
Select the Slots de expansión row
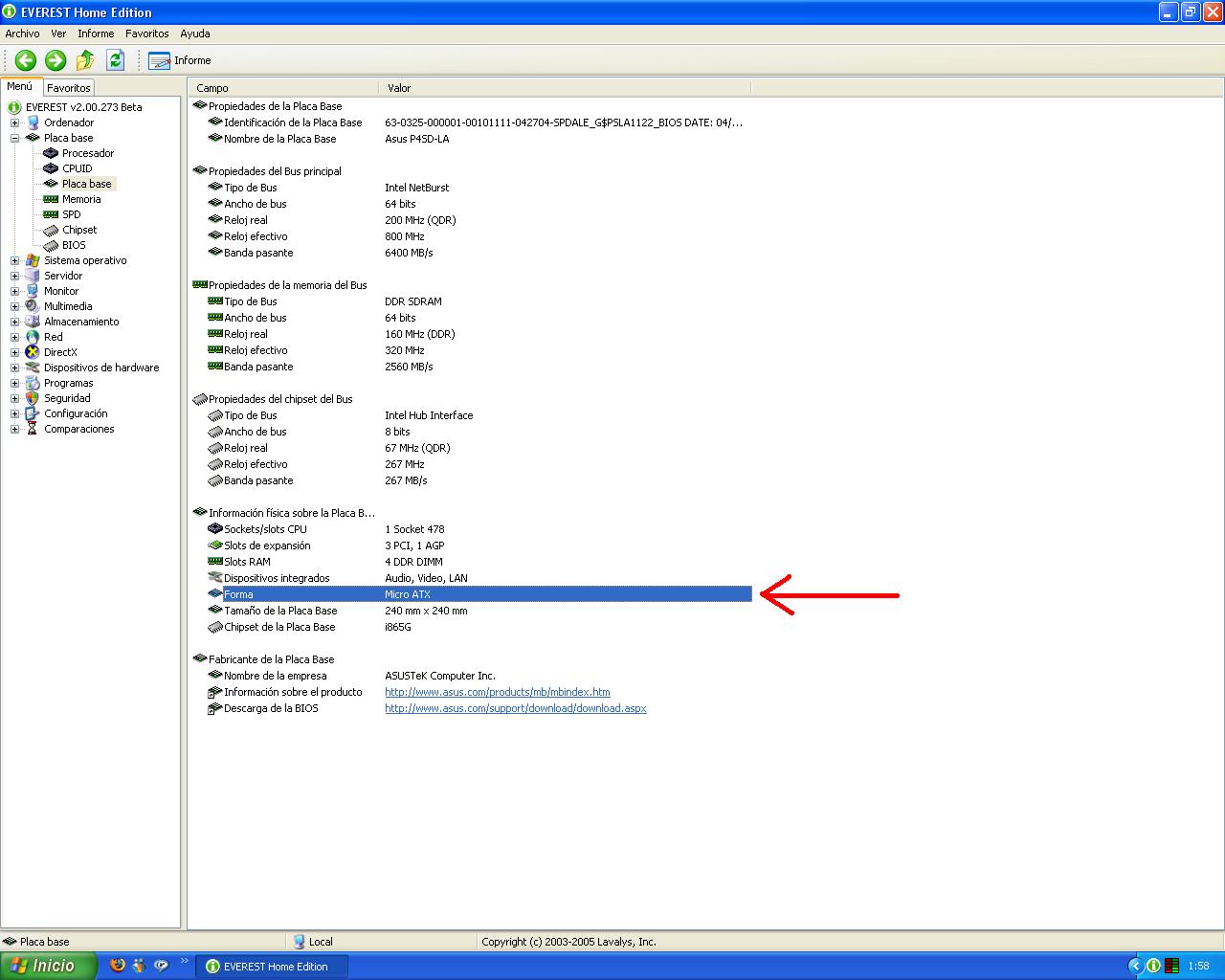coord(479,546)
